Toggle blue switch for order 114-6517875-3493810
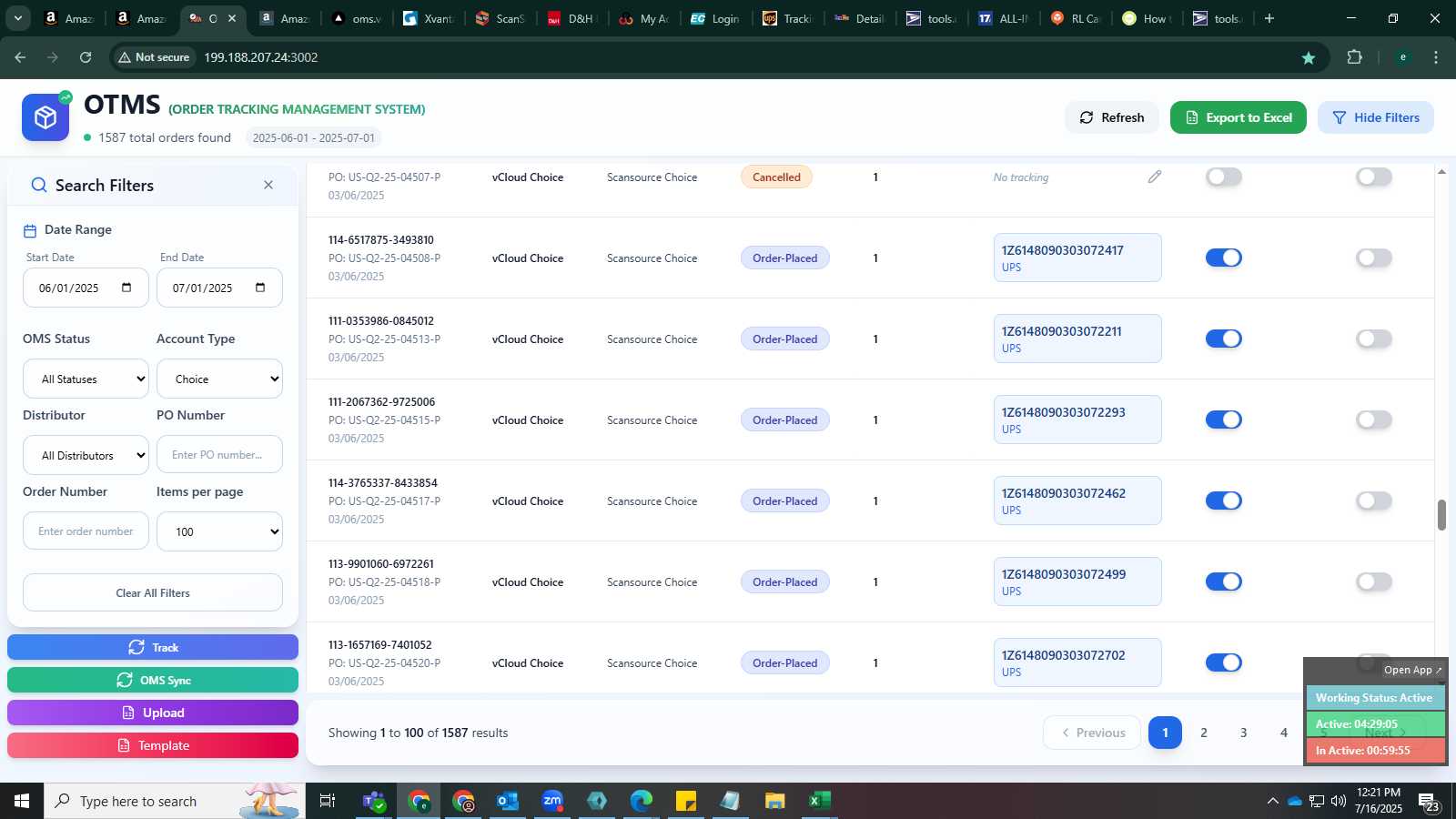 (x=1224, y=258)
